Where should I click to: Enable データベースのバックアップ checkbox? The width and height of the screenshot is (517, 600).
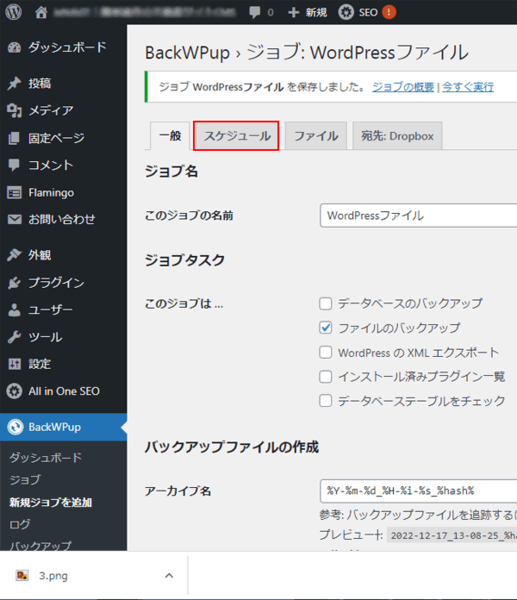coord(326,303)
